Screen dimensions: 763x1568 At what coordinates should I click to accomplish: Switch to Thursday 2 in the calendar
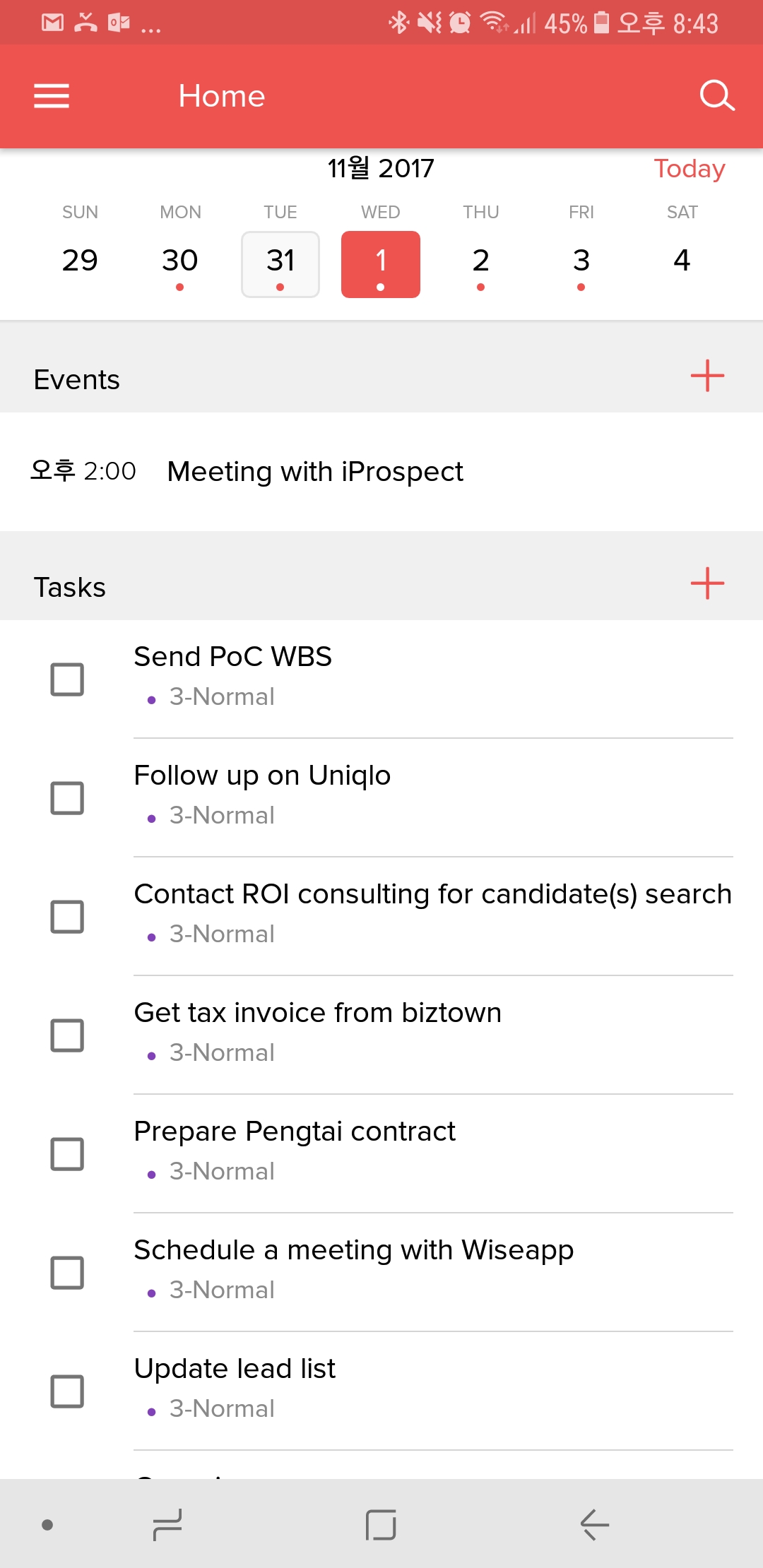481,264
